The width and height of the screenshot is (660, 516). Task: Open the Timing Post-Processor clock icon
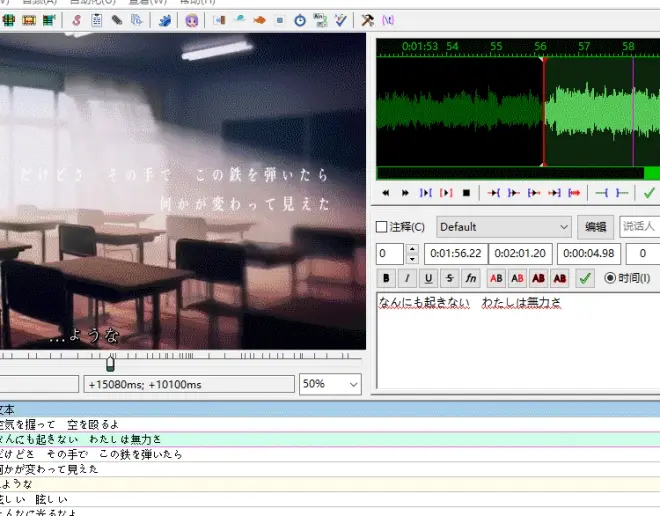pos(300,20)
